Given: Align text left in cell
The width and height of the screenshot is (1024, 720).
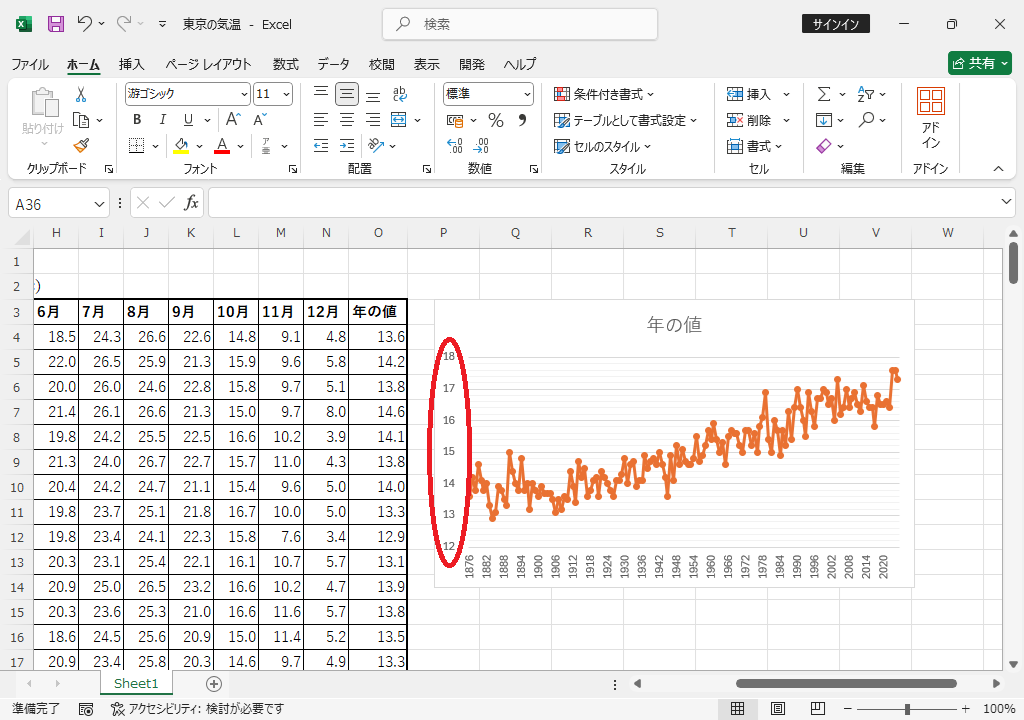Looking at the screenshot, I should click(x=321, y=120).
